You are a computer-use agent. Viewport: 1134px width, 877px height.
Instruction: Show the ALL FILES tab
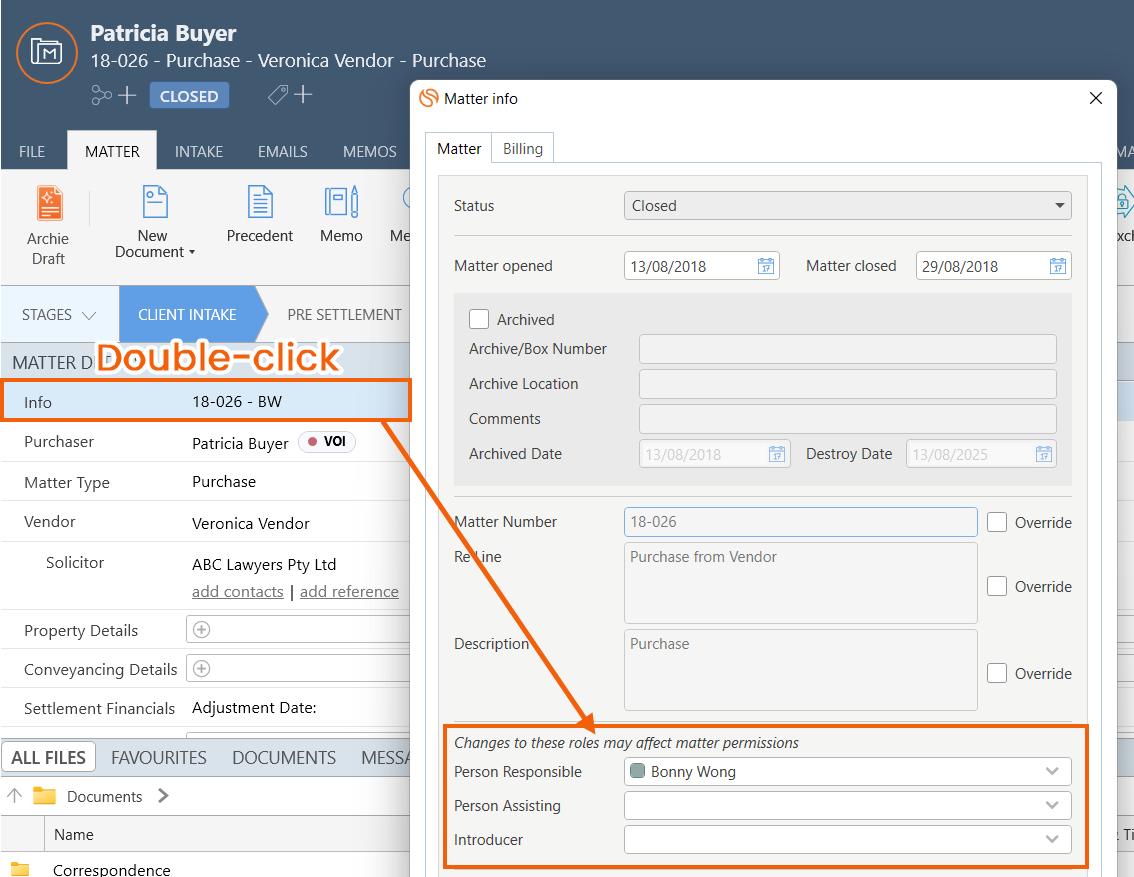(x=48, y=758)
